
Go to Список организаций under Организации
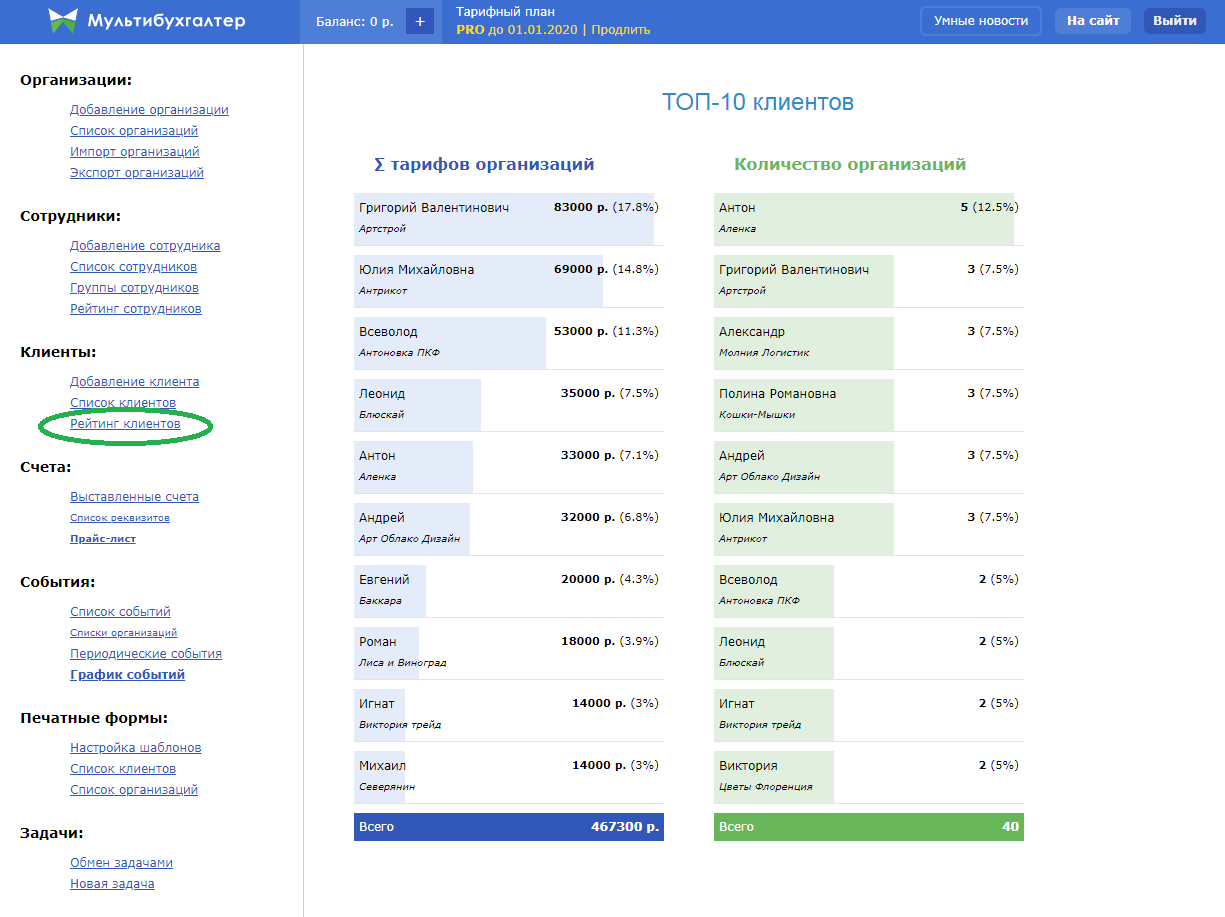tap(134, 131)
